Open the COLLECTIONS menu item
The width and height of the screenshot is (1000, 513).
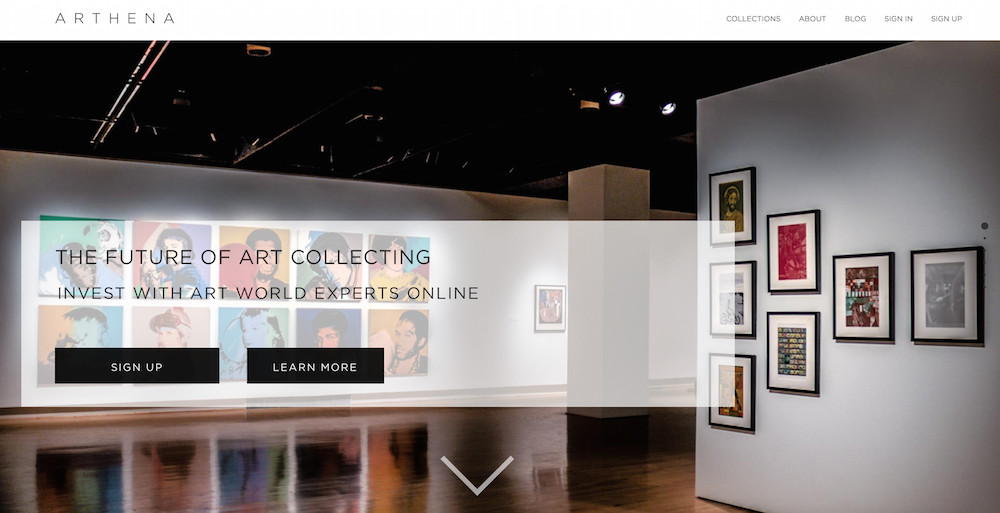(x=753, y=19)
